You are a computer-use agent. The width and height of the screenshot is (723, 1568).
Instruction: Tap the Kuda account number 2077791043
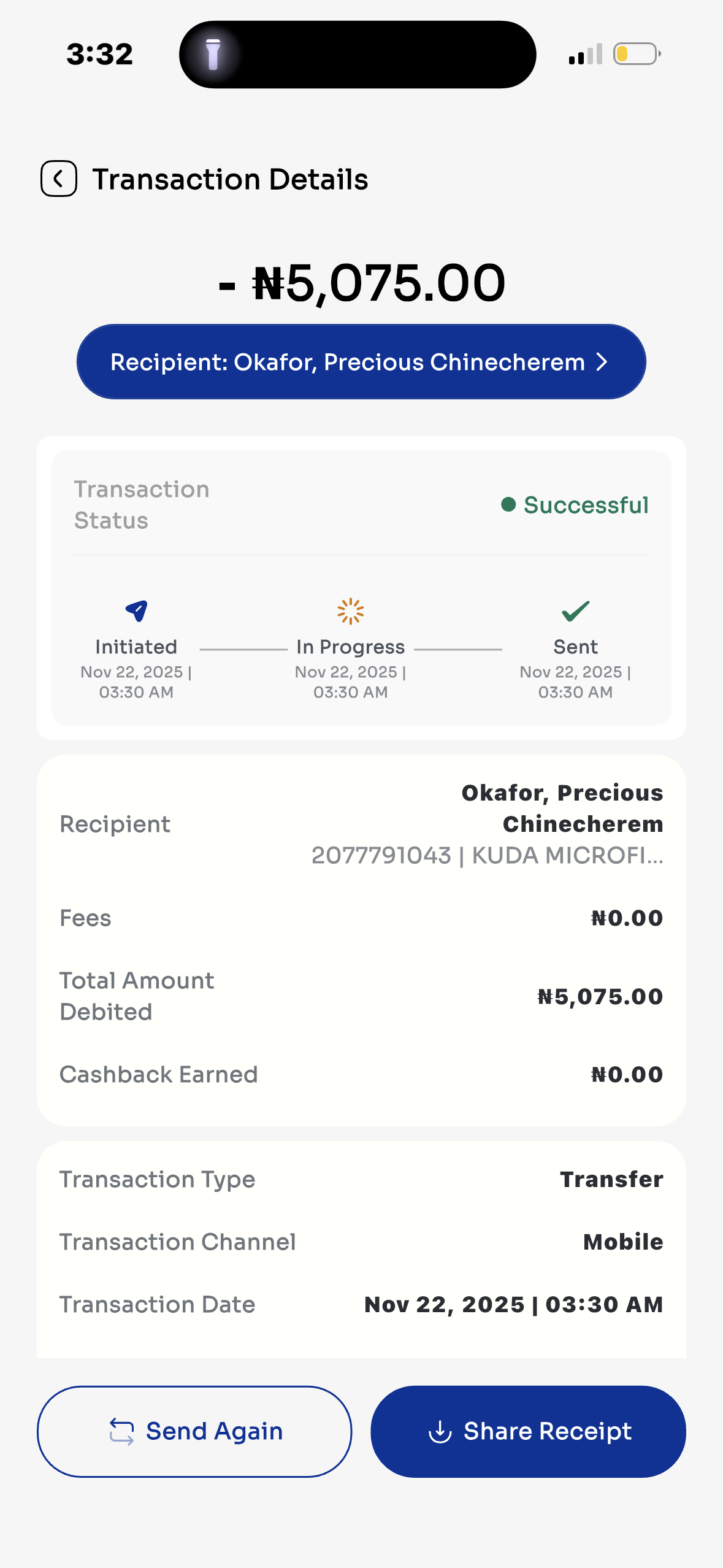point(381,855)
